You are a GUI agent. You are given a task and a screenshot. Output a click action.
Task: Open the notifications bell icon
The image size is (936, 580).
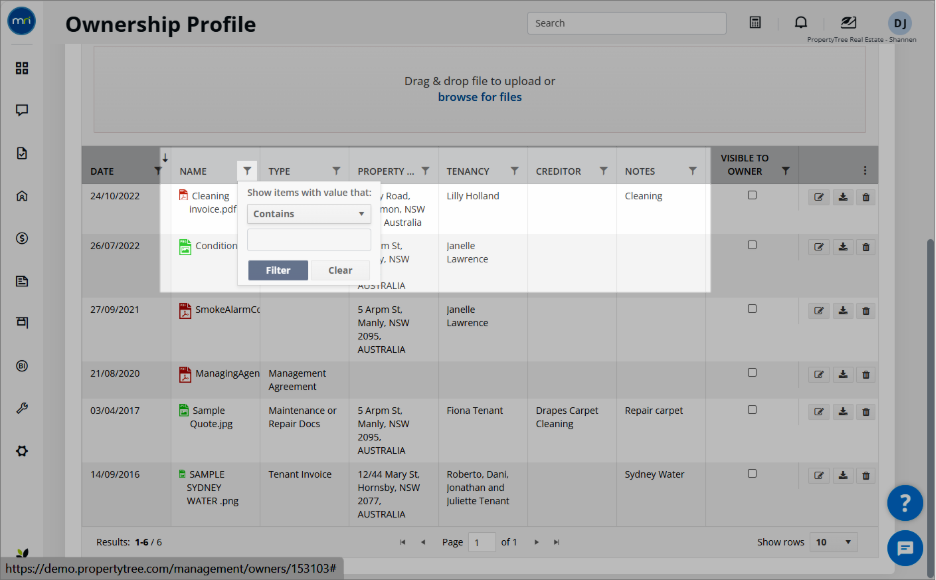[x=801, y=23]
